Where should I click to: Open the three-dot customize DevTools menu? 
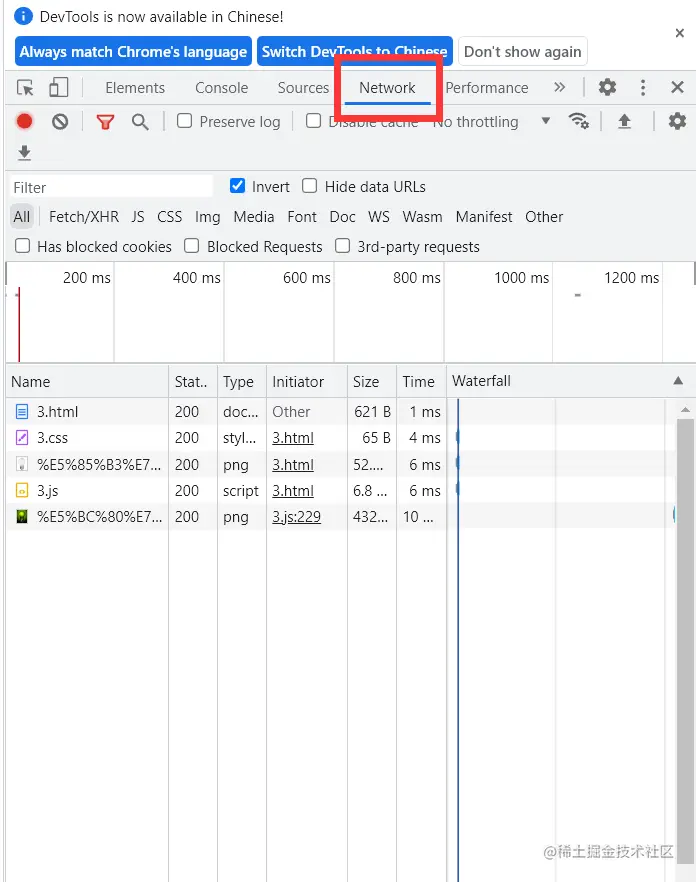(643, 87)
